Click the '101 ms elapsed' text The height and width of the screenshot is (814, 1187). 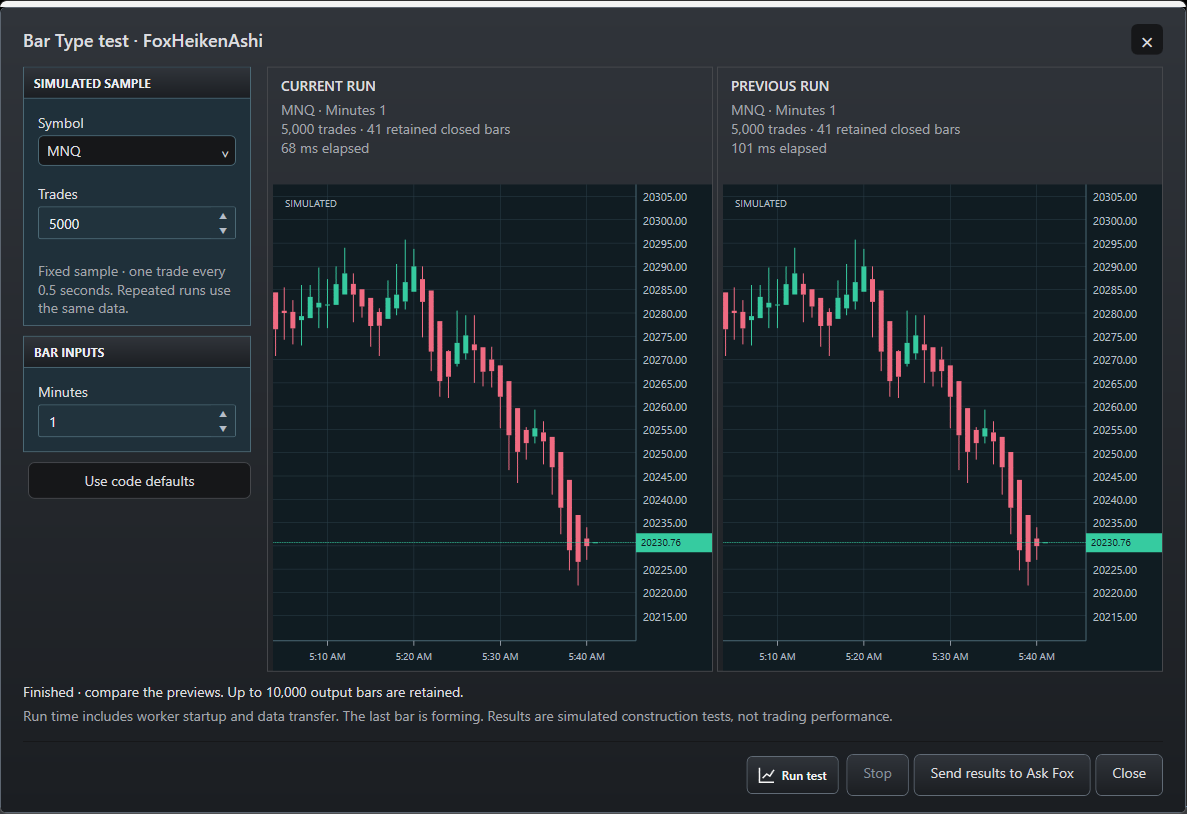(778, 148)
